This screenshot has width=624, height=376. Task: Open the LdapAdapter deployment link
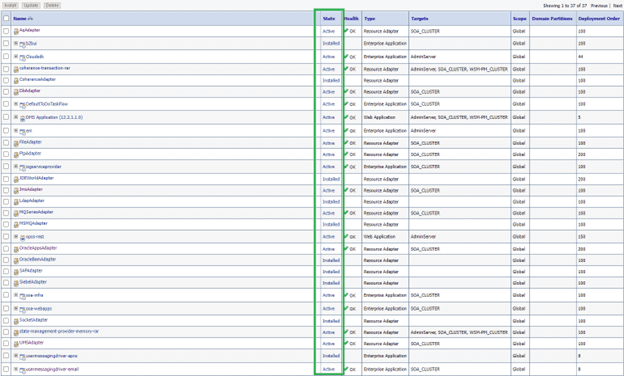32,201
